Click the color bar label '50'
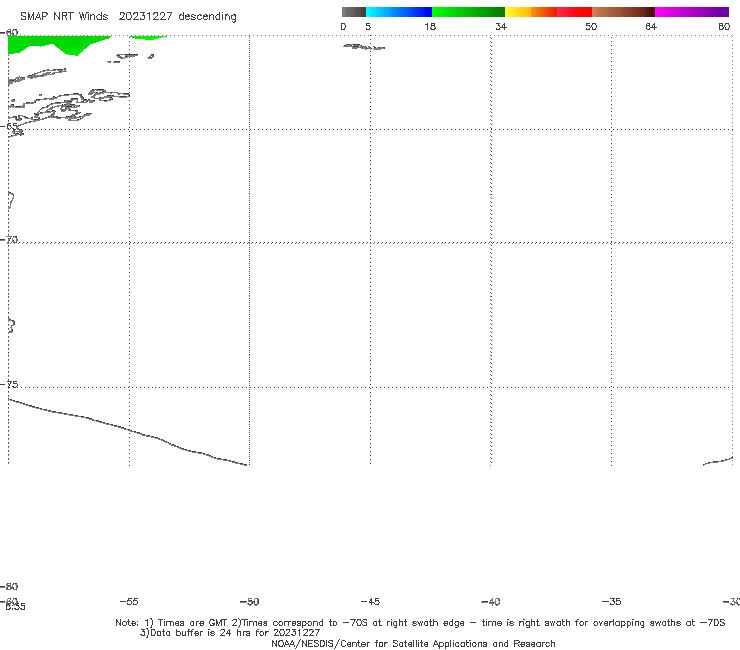The image size is (740, 650). pos(591,26)
